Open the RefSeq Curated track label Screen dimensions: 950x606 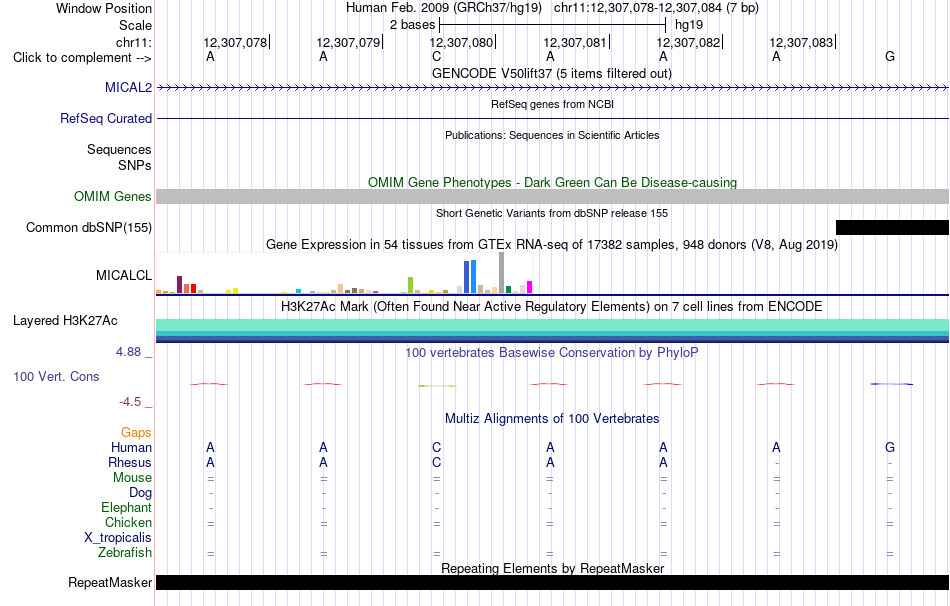pos(106,118)
